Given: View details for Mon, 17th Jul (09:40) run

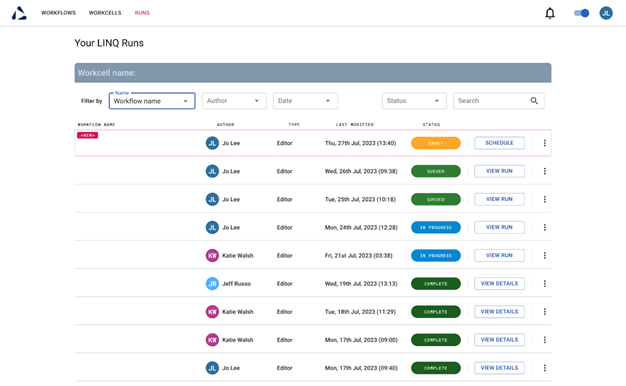Looking at the screenshot, I should click(499, 368).
